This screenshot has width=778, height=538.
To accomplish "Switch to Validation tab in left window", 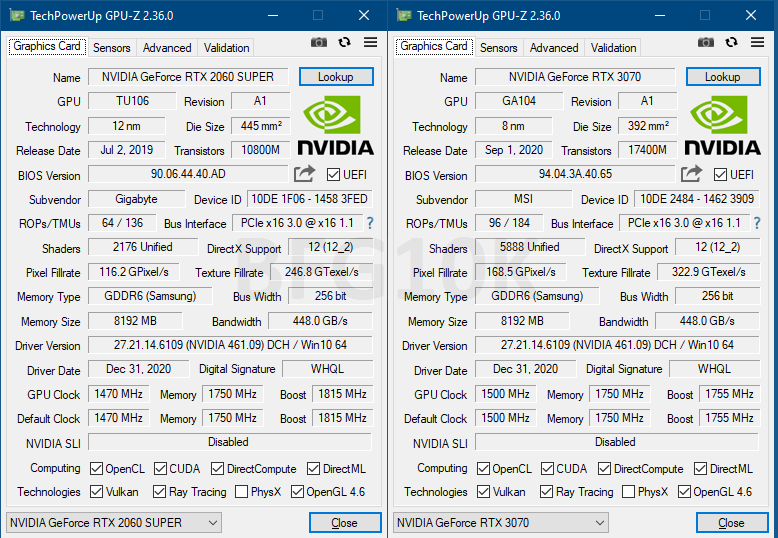I will click(226, 48).
